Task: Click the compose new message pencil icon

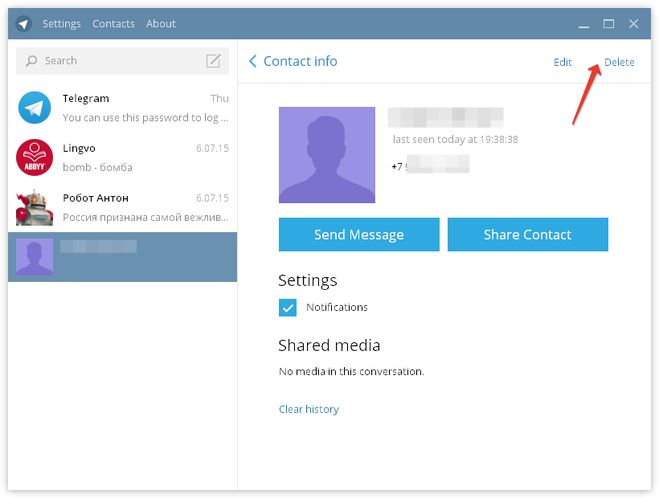Action: [x=213, y=61]
